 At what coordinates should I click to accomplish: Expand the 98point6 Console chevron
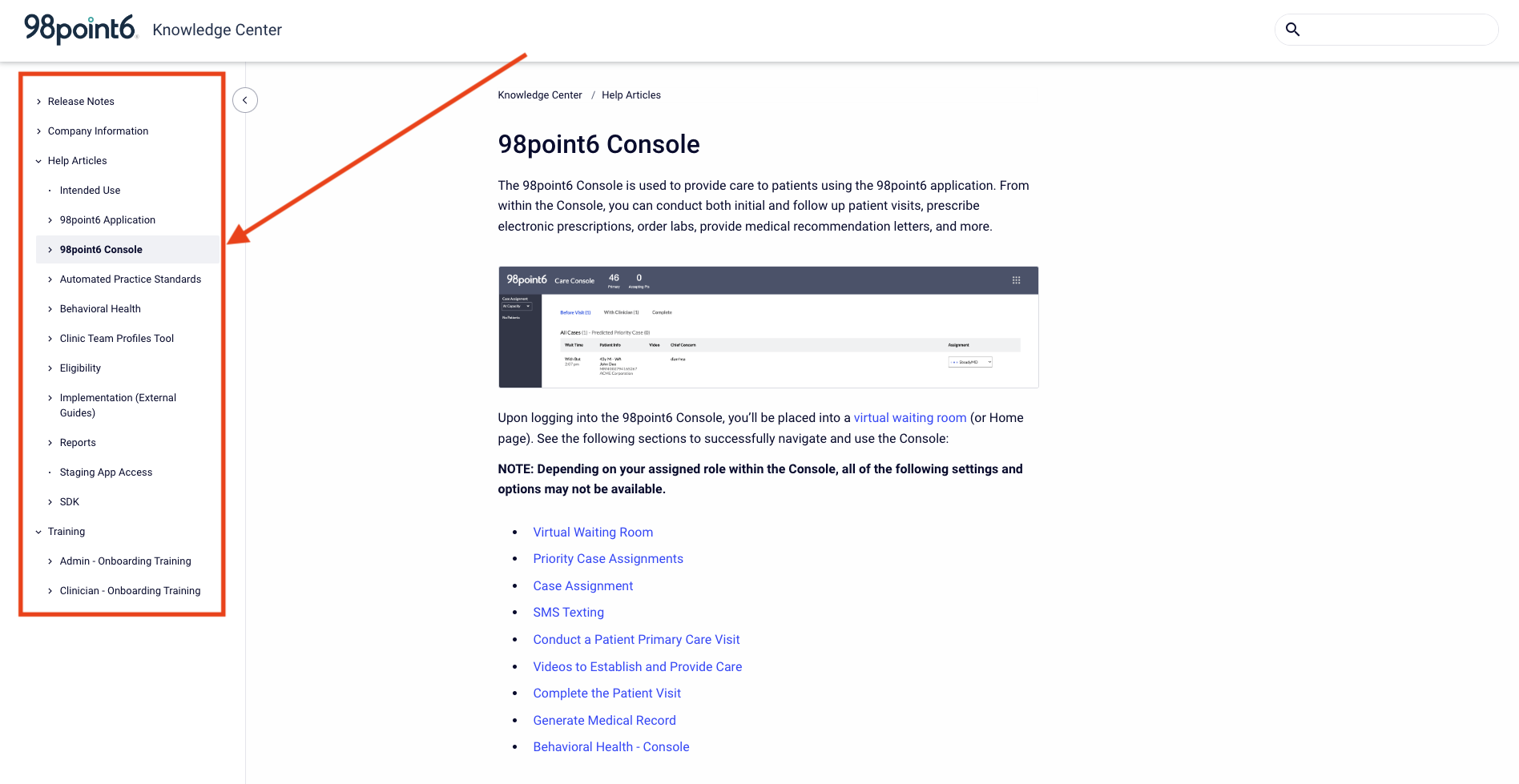50,250
